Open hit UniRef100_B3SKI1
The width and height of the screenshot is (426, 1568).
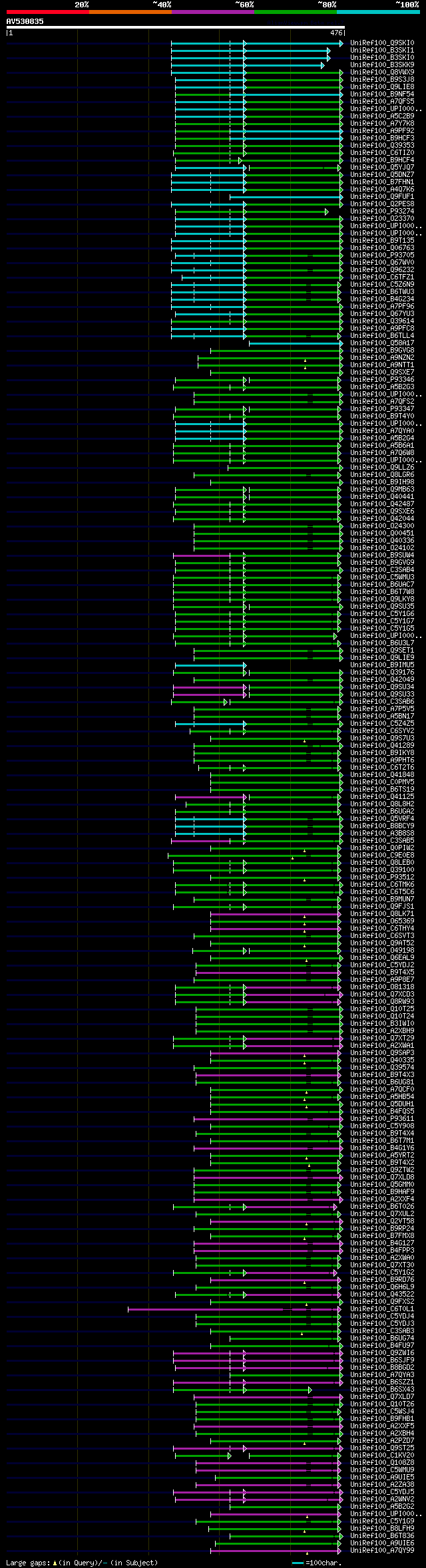coord(382,51)
